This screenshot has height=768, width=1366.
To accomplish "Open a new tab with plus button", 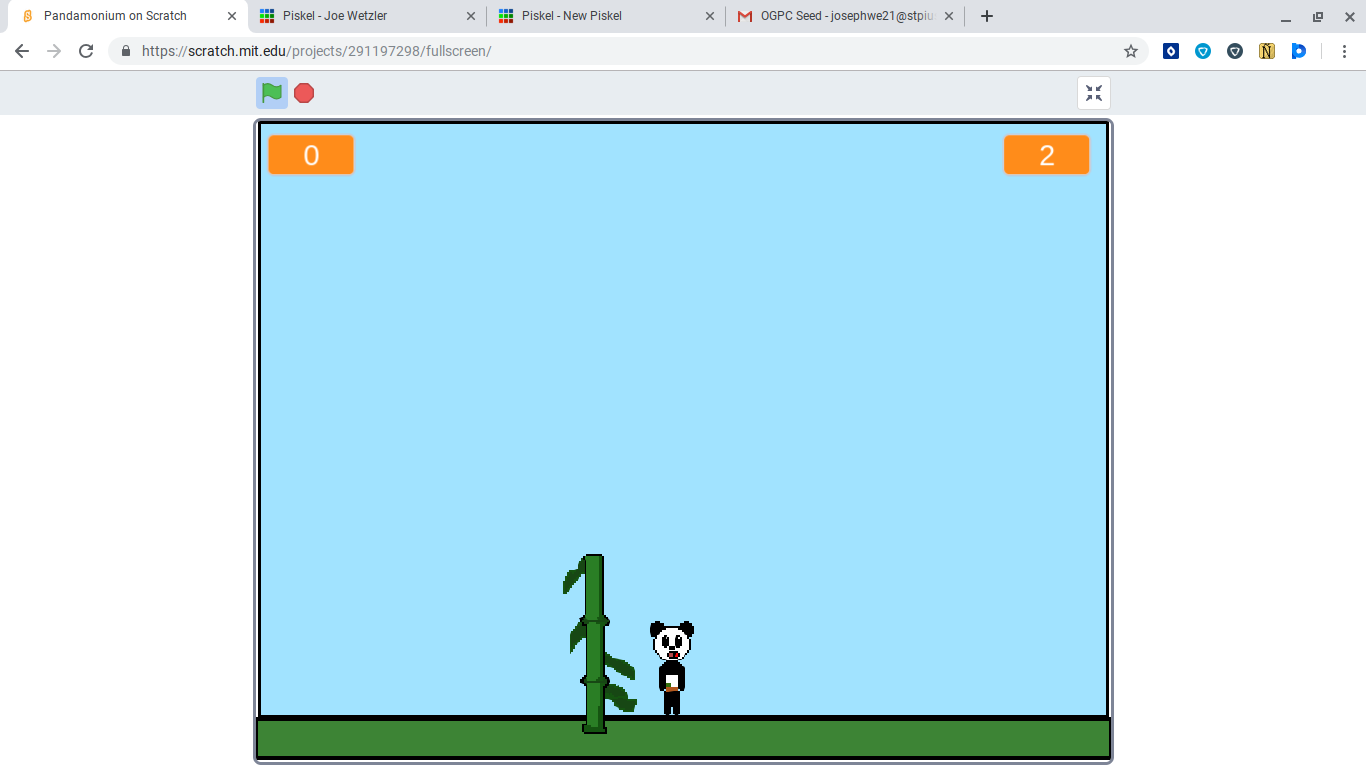I will coord(987,16).
